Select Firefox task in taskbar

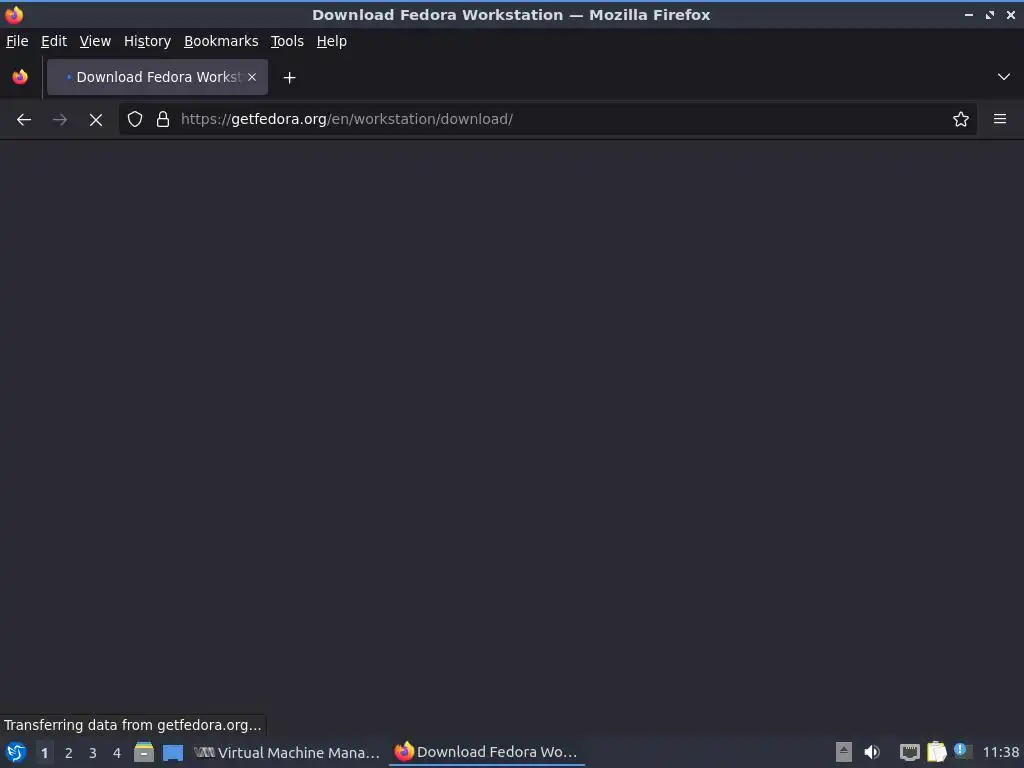coord(487,752)
